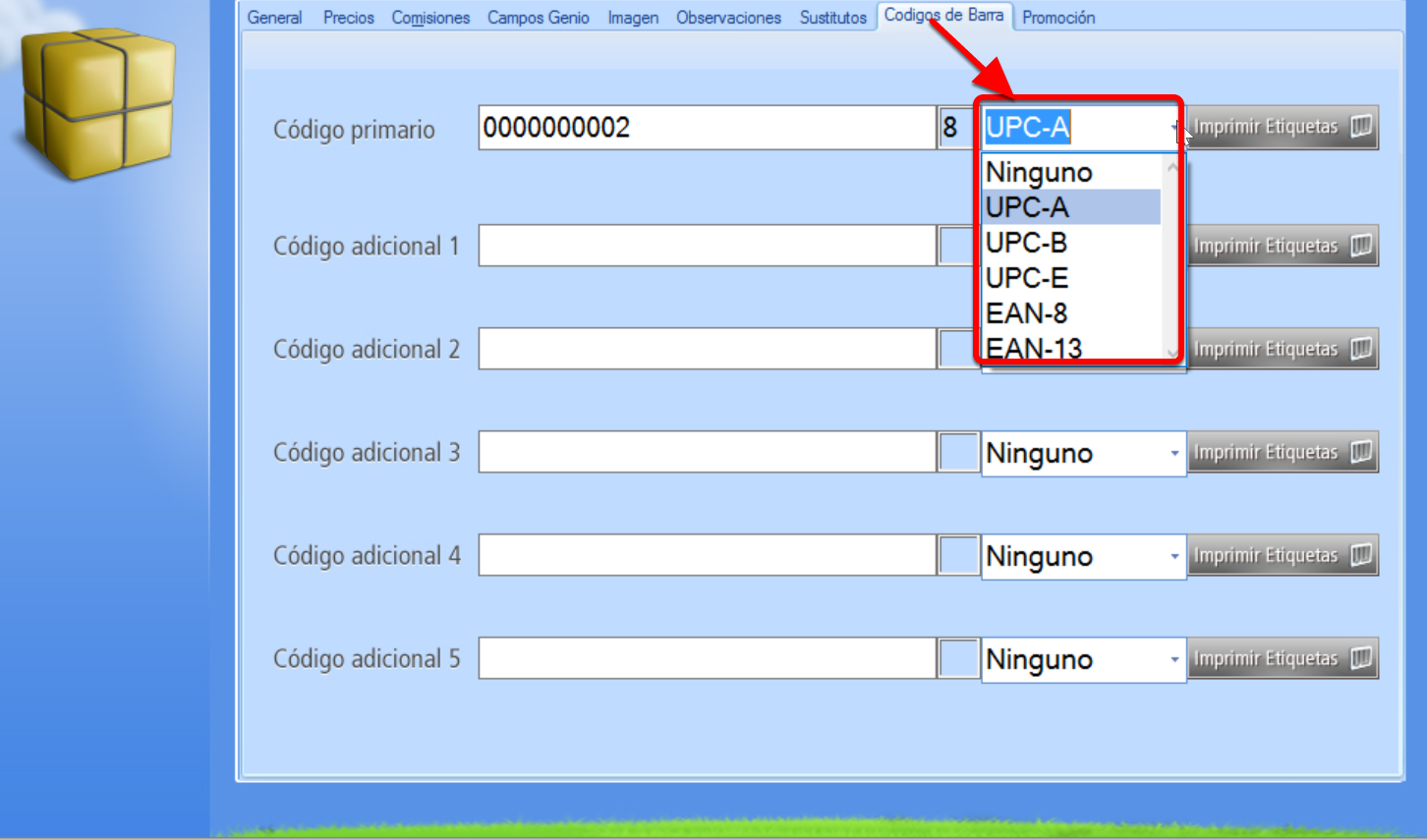This screenshot has height=840, width=1427.
Task: Pick EAN-13 from the barcode type list
Action: 1072,348
